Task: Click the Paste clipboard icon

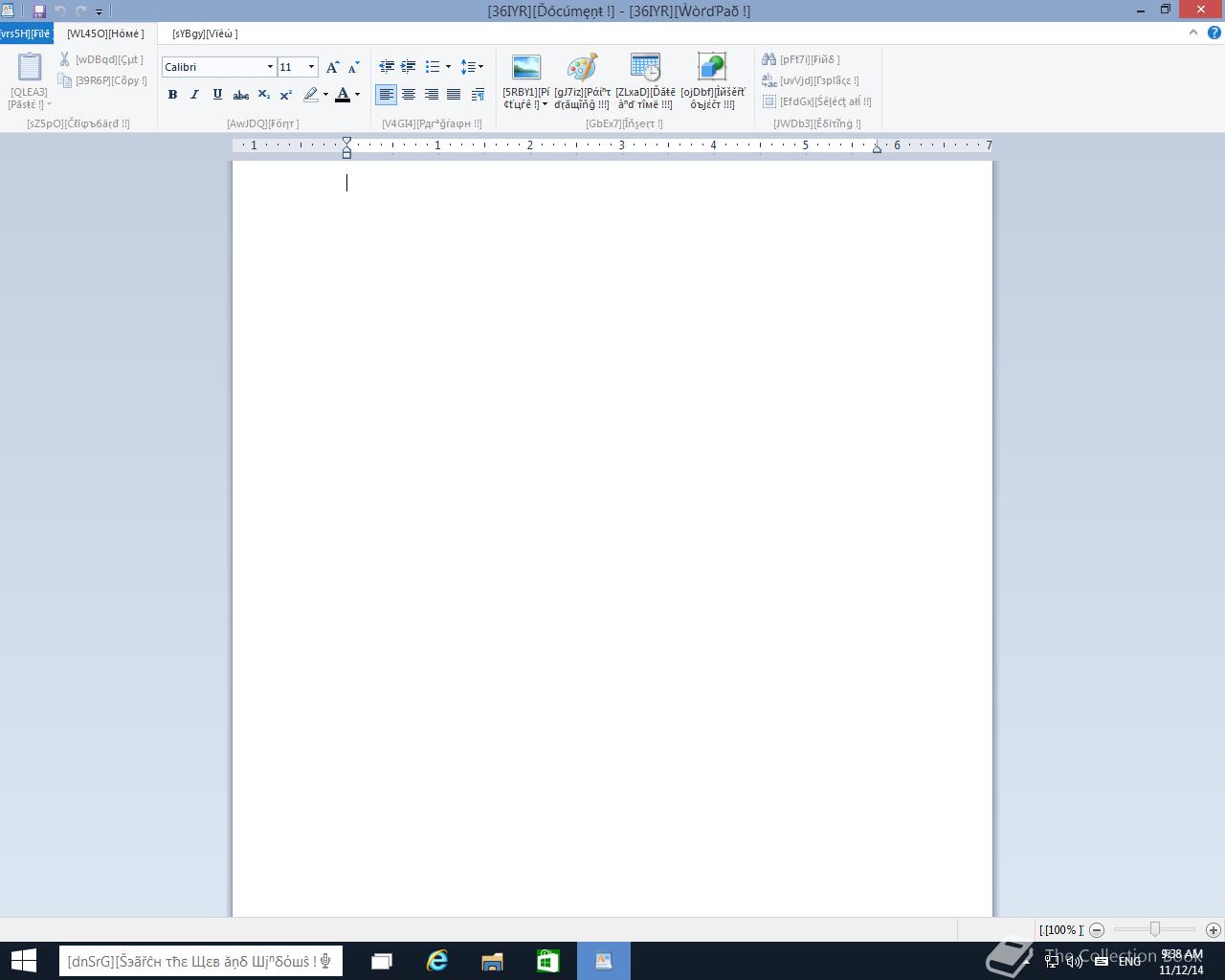Action: (30, 67)
